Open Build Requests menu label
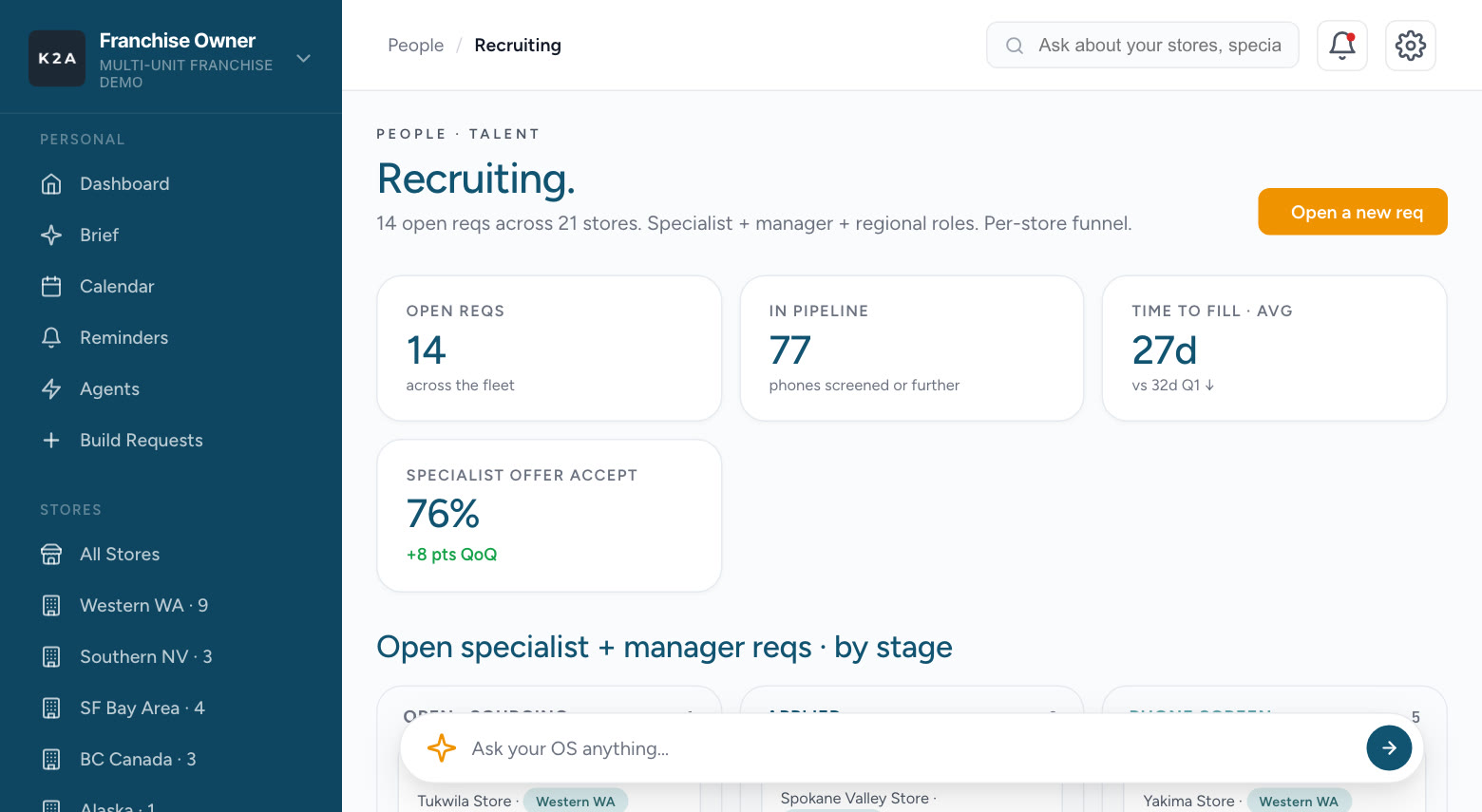1482x812 pixels. tap(142, 440)
